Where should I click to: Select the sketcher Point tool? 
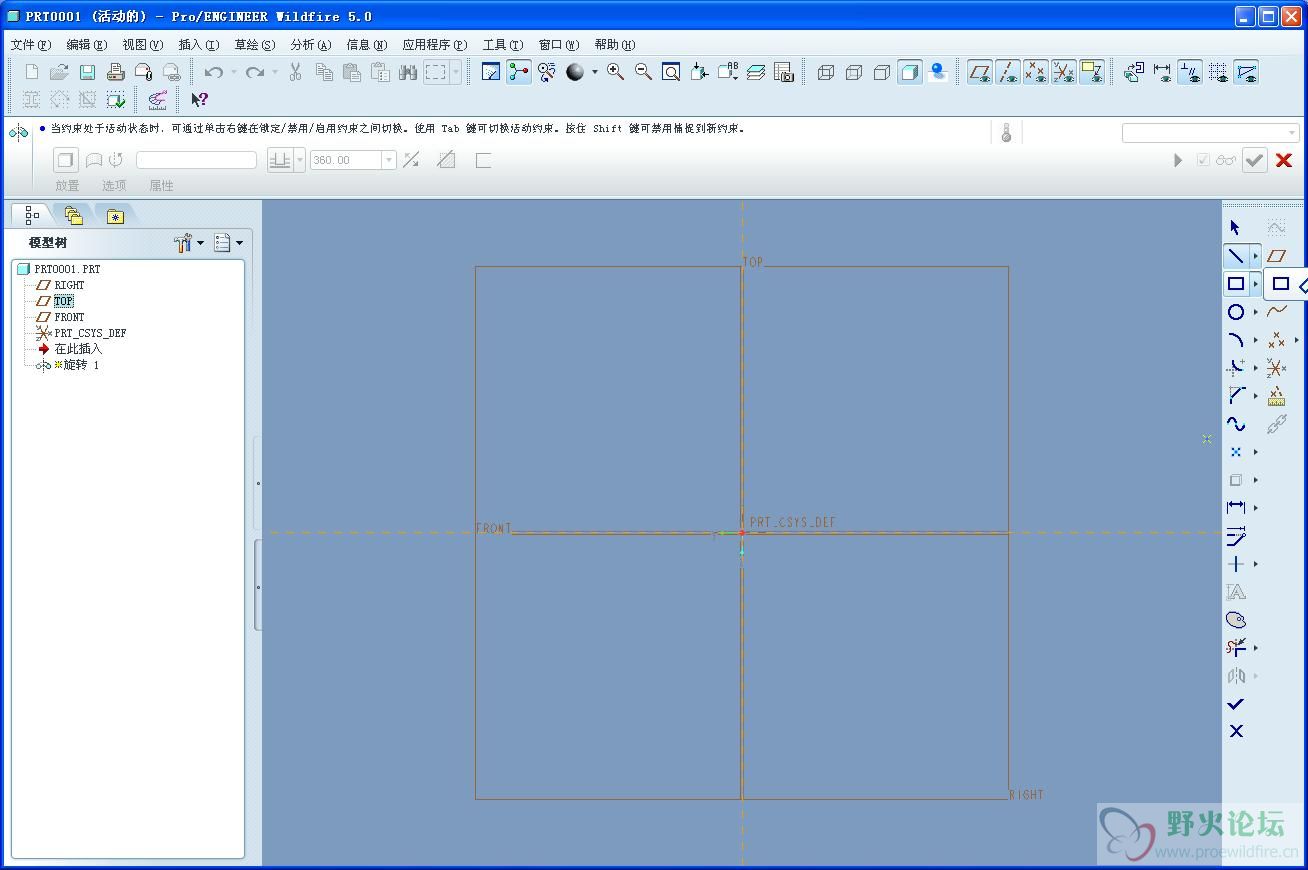coord(1236,452)
